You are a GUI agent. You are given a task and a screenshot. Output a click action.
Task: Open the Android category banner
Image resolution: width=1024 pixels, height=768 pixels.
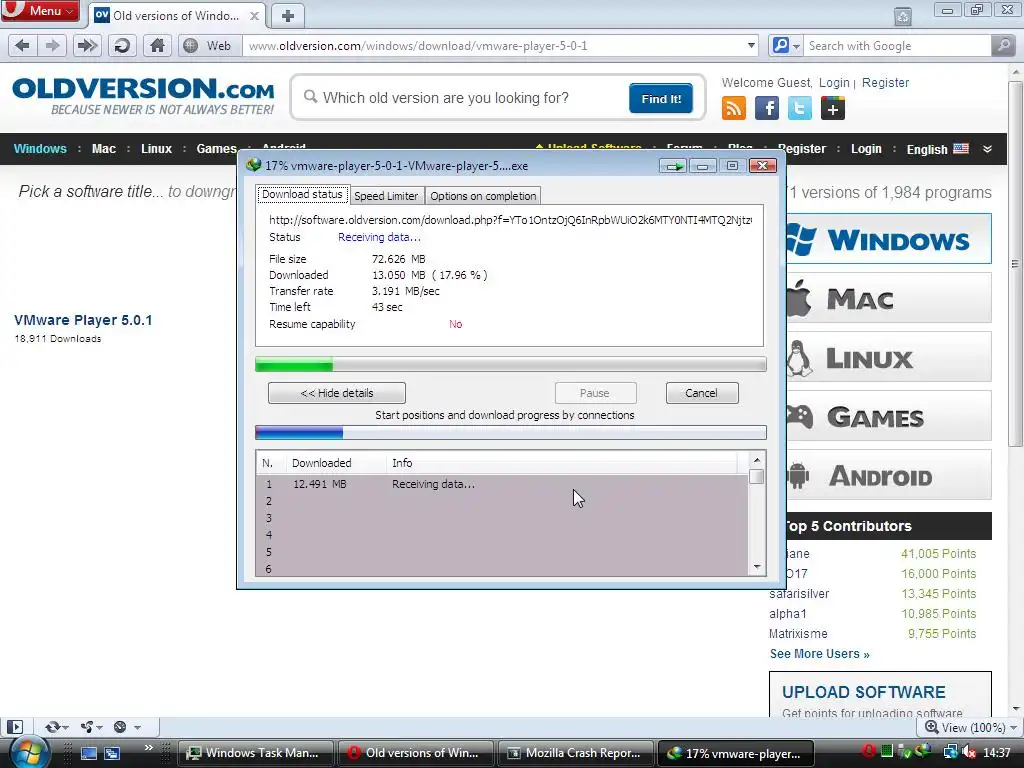click(889, 475)
